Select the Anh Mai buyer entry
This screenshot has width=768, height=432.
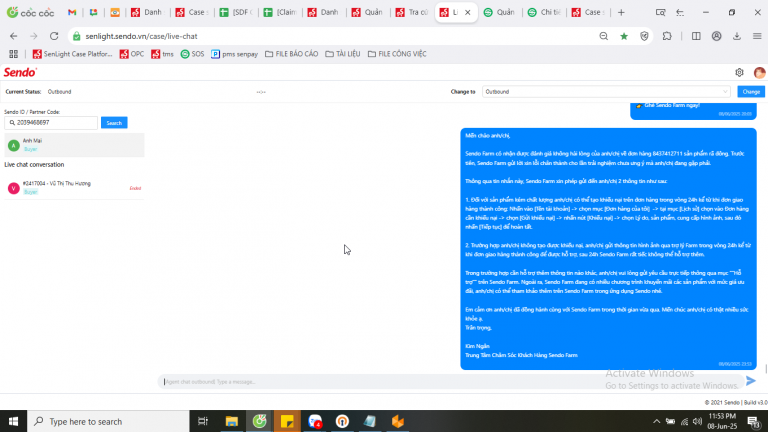click(74, 145)
